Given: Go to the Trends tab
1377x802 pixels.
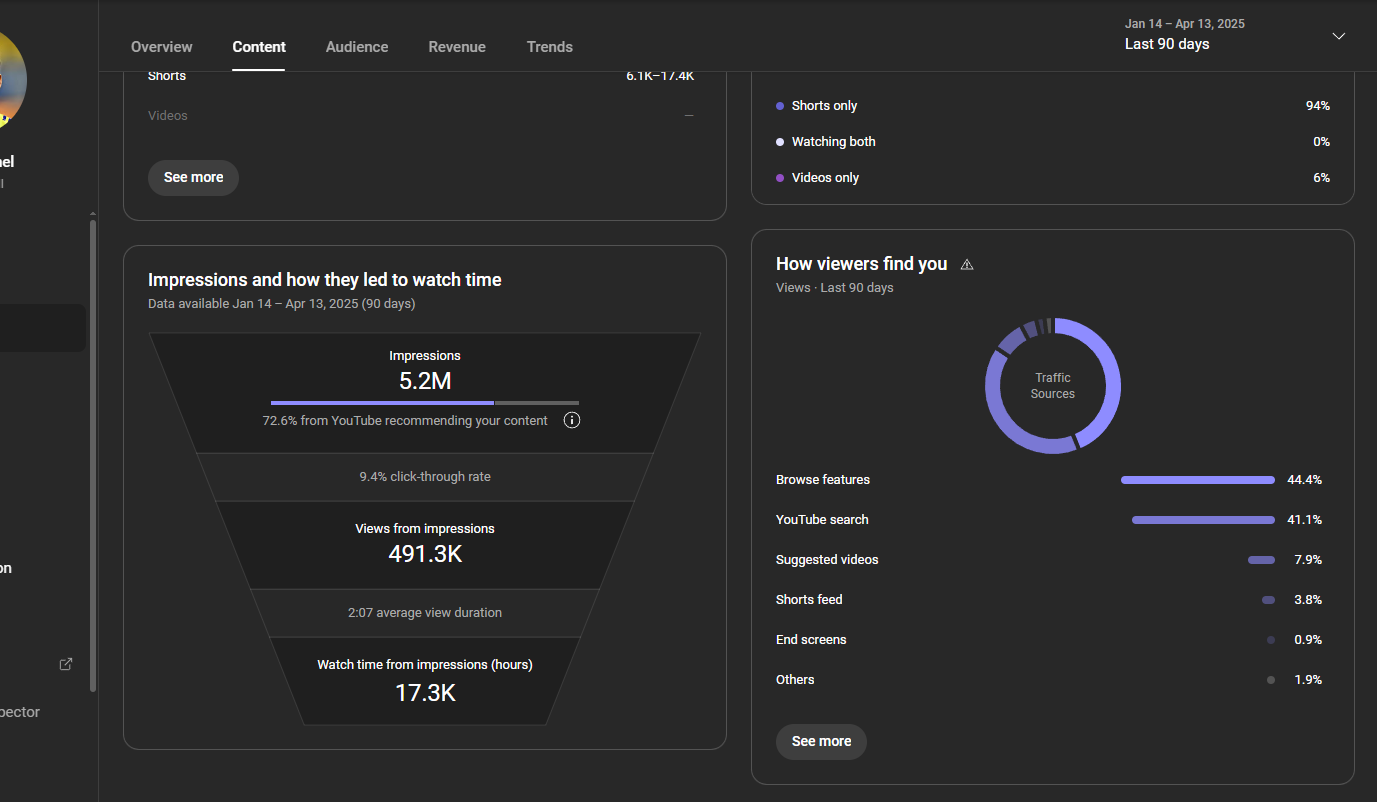Looking at the screenshot, I should pyautogui.click(x=550, y=47).
